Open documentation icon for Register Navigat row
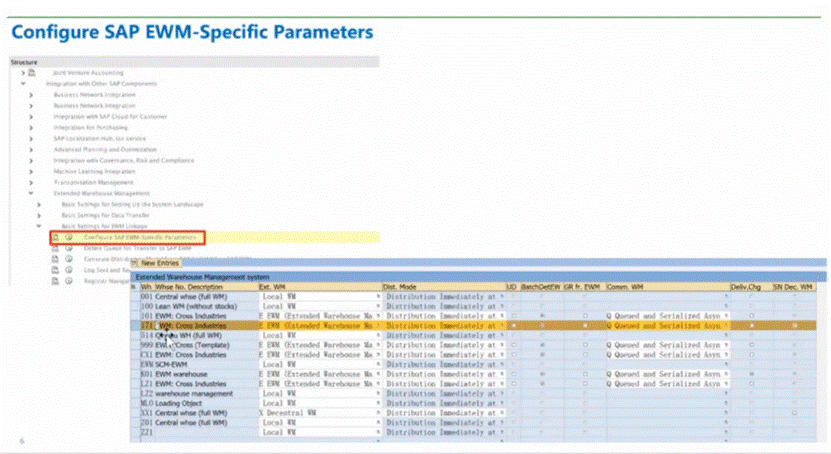This screenshot has height=454, width=831. tap(55, 281)
